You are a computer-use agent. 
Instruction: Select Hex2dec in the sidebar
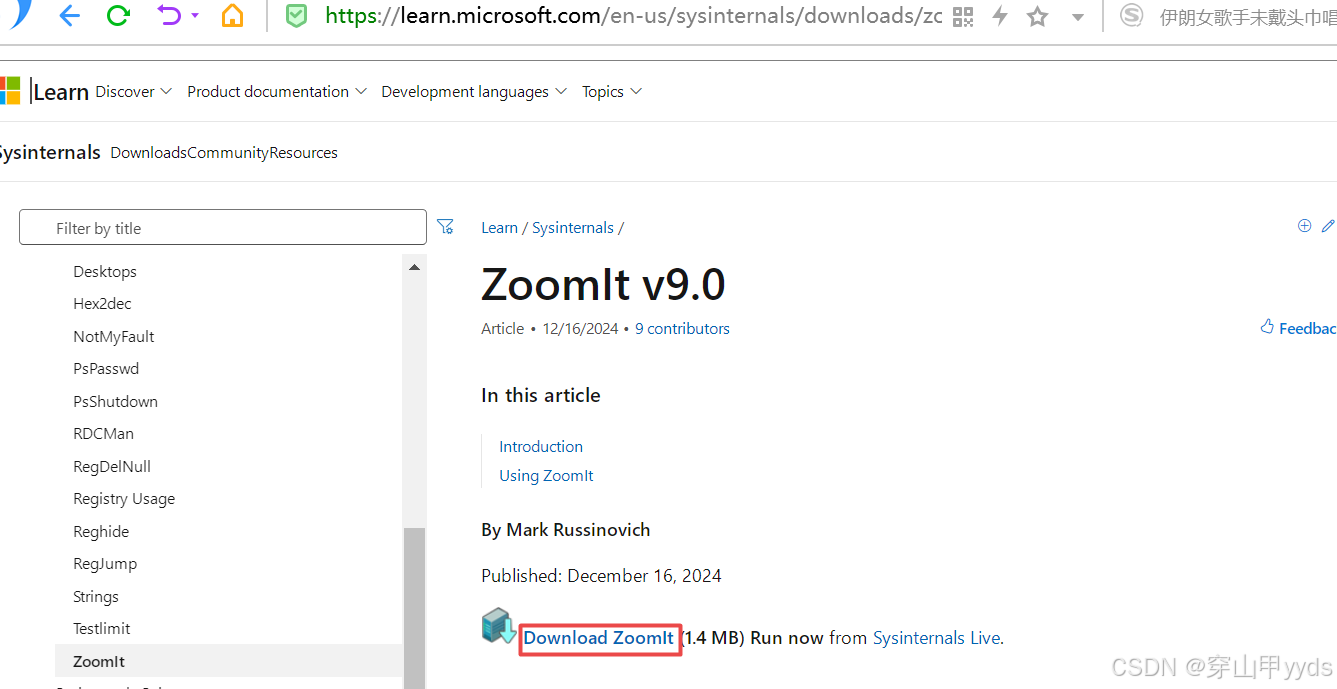(x=102, y=303)
